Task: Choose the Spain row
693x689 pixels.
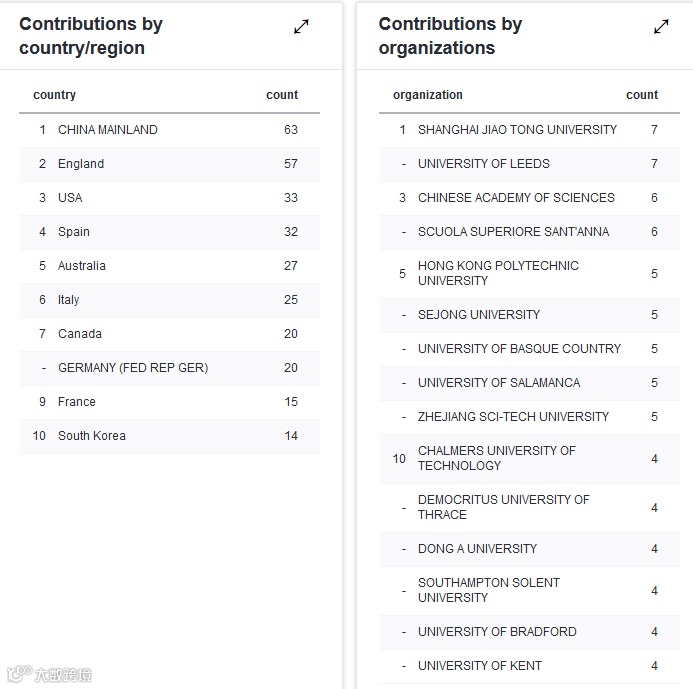Action: click(x=74, y=232)
